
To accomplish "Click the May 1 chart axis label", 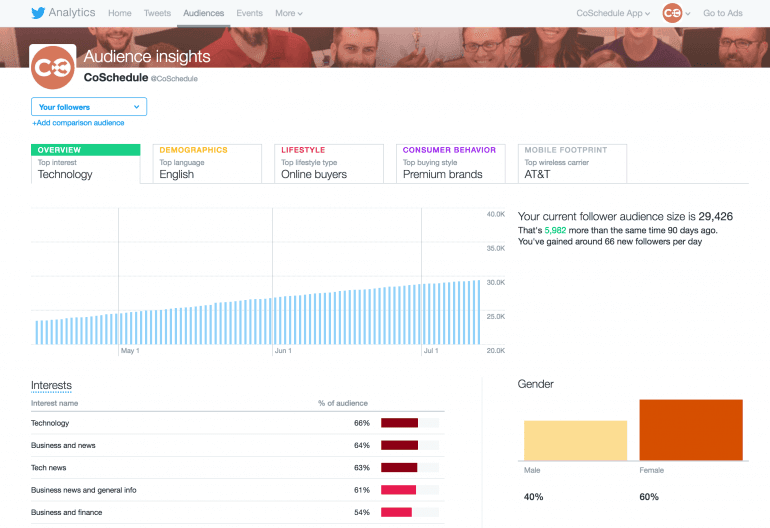I will click(130, 351).
